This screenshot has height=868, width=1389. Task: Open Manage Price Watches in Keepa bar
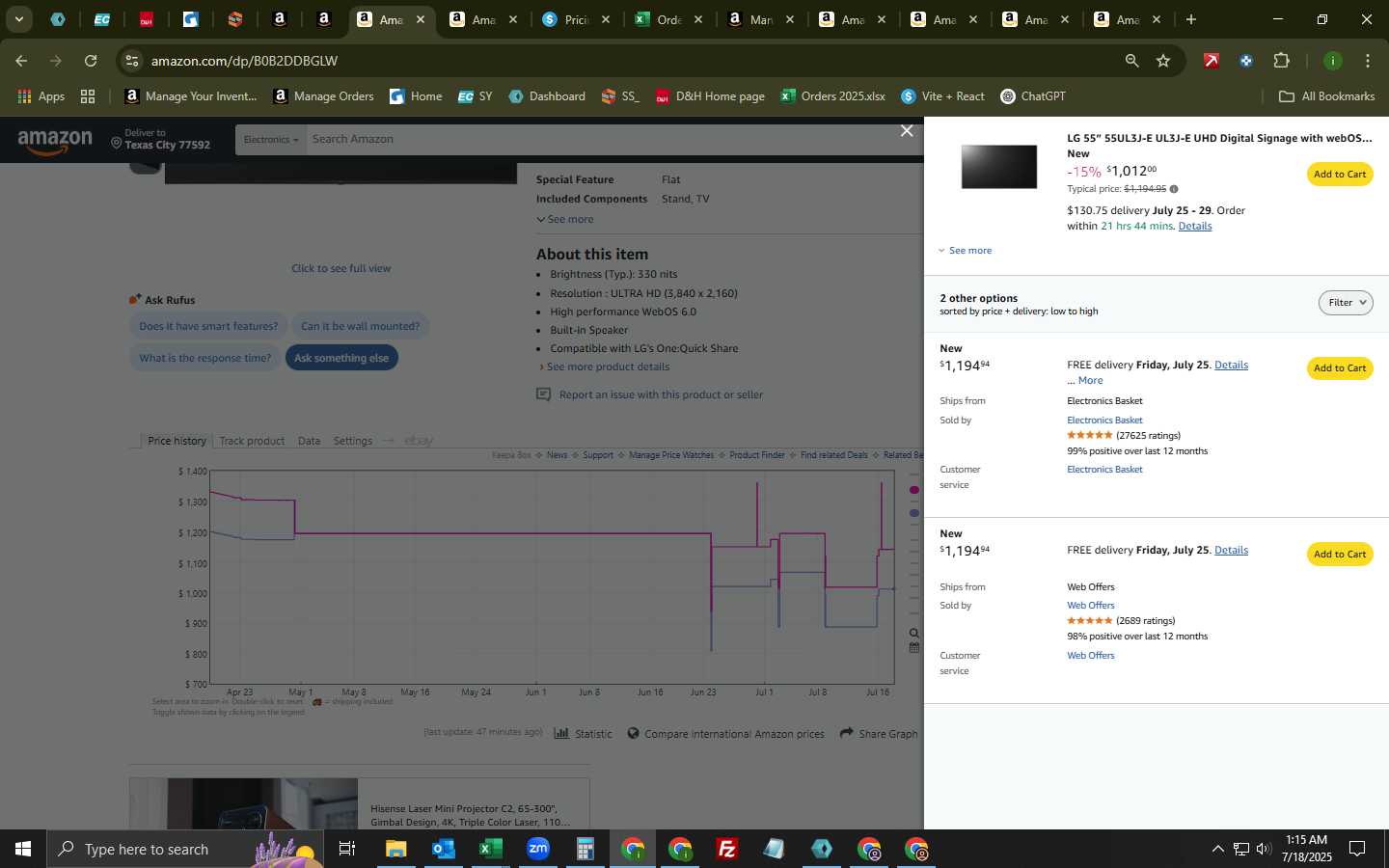click(x=671, y=455)
